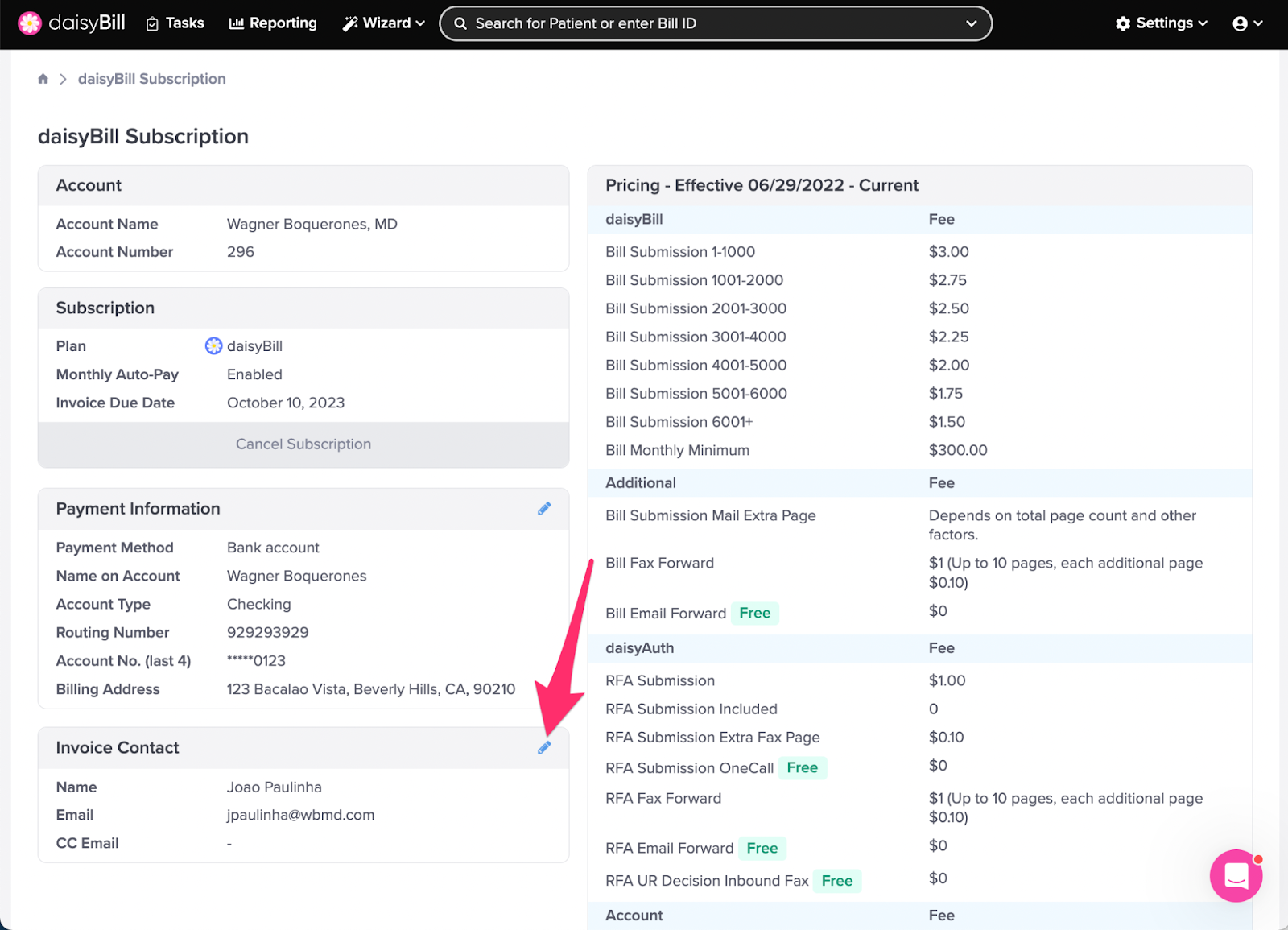Click inside the patient search field

pos(684,23)
